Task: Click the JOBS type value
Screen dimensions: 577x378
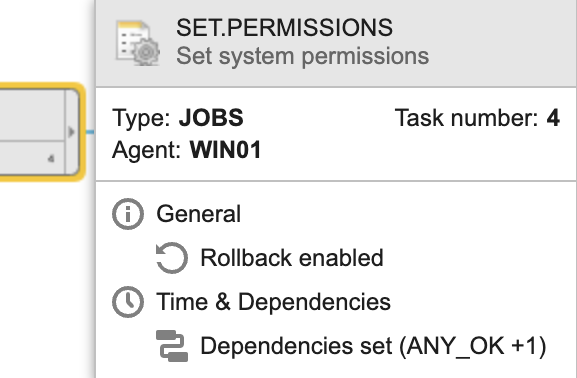Action: click(x=211, y=118)
